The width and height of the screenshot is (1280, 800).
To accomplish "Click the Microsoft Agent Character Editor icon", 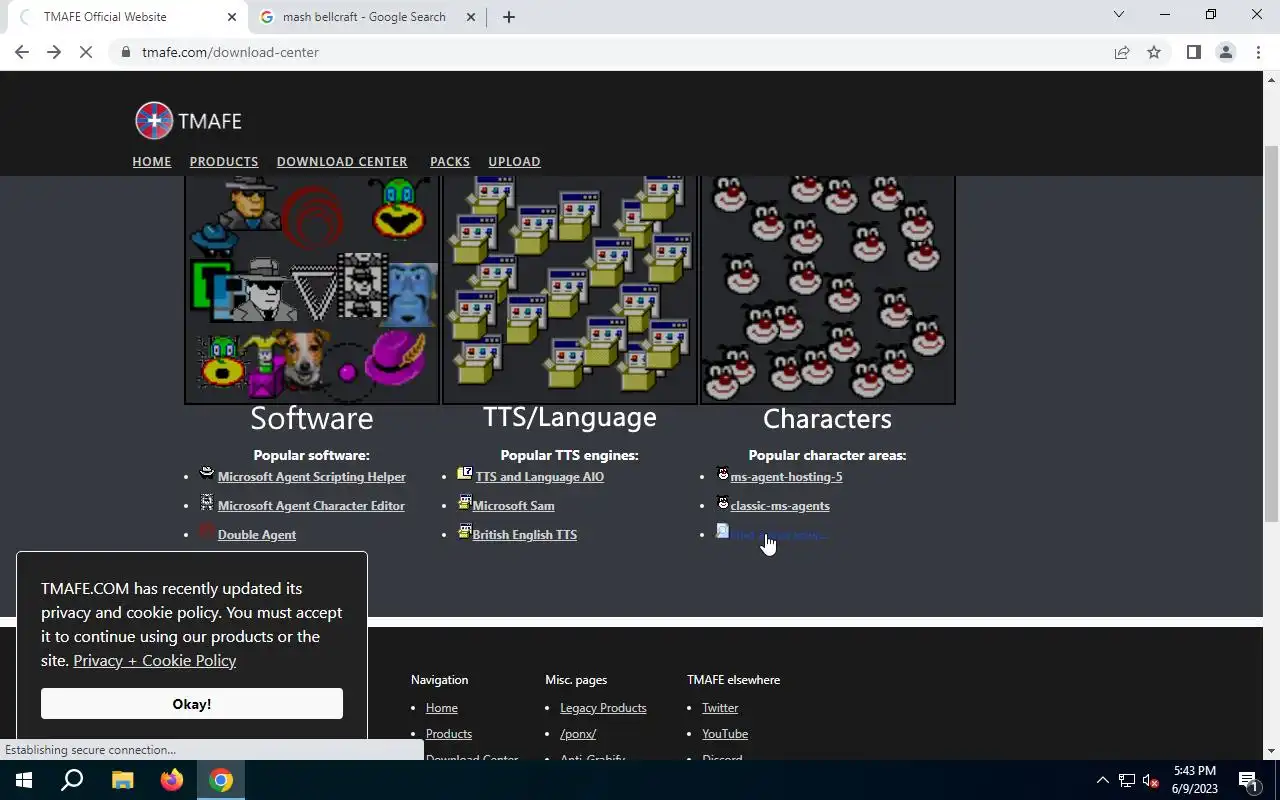I will tap(207, 502).
